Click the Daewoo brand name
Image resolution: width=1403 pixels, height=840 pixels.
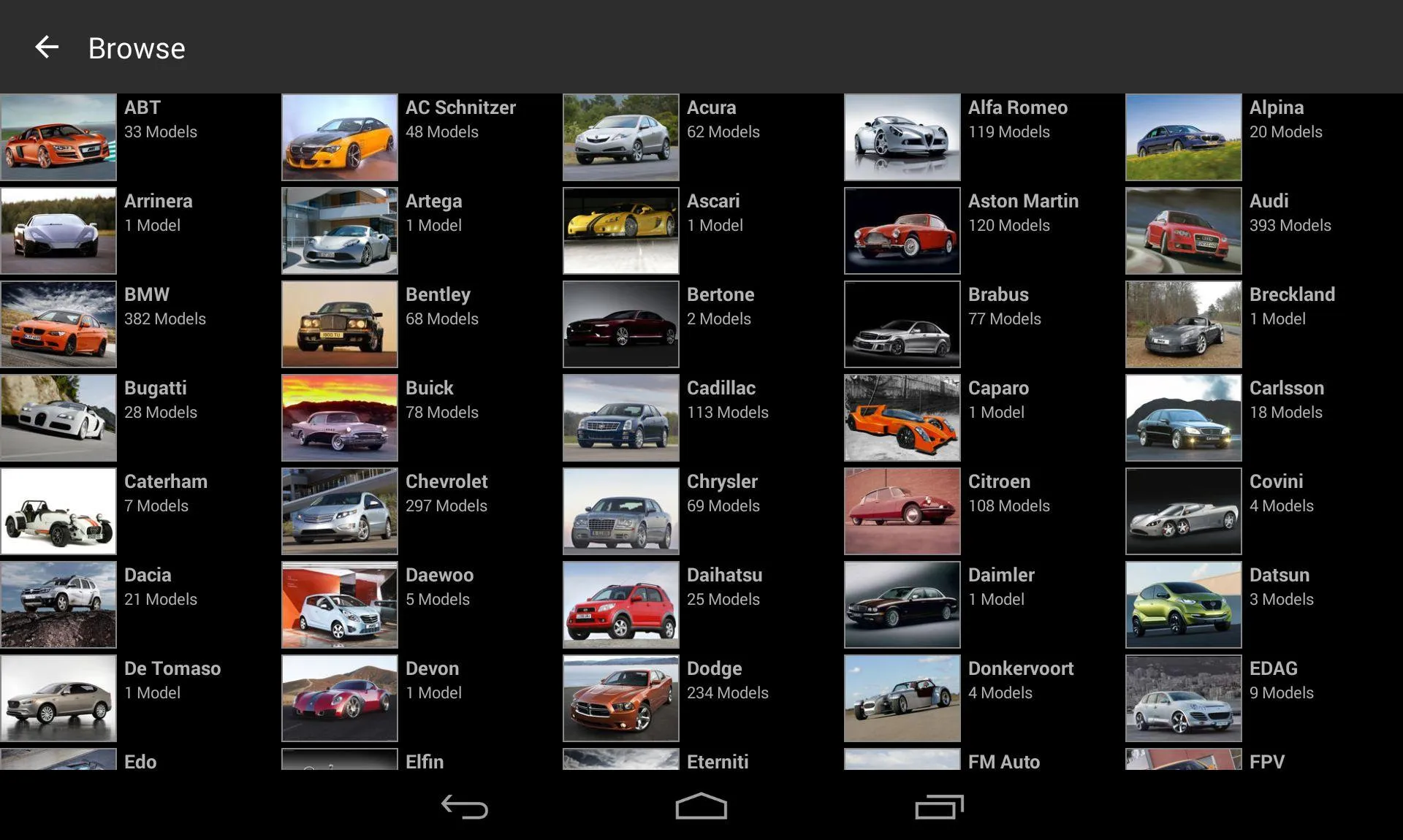pos(439,575)
